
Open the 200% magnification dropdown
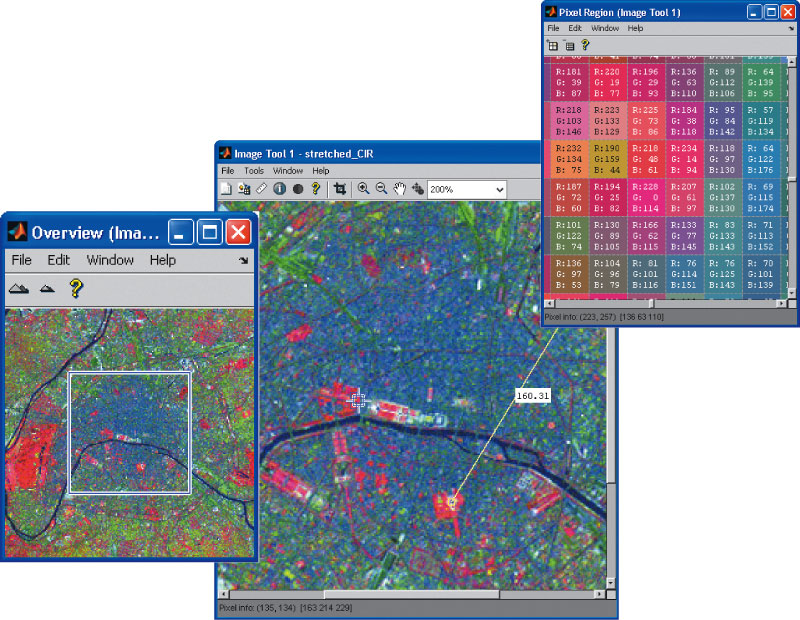tap(467, 189)
